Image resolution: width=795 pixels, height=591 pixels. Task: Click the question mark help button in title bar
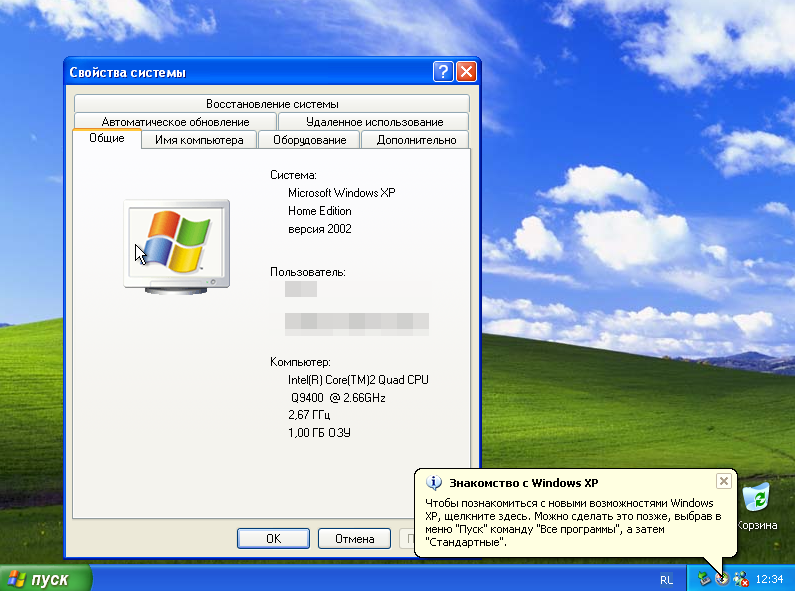(443, 71)
